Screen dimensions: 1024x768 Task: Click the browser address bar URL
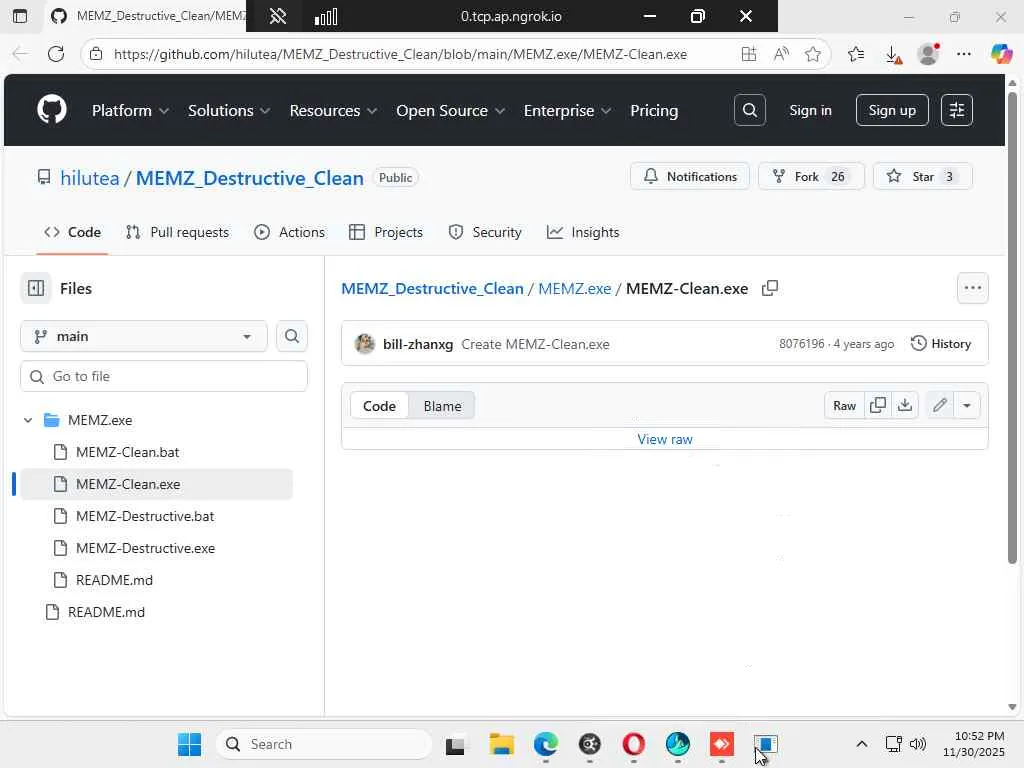pyautogui.click(x=400, y=54)
